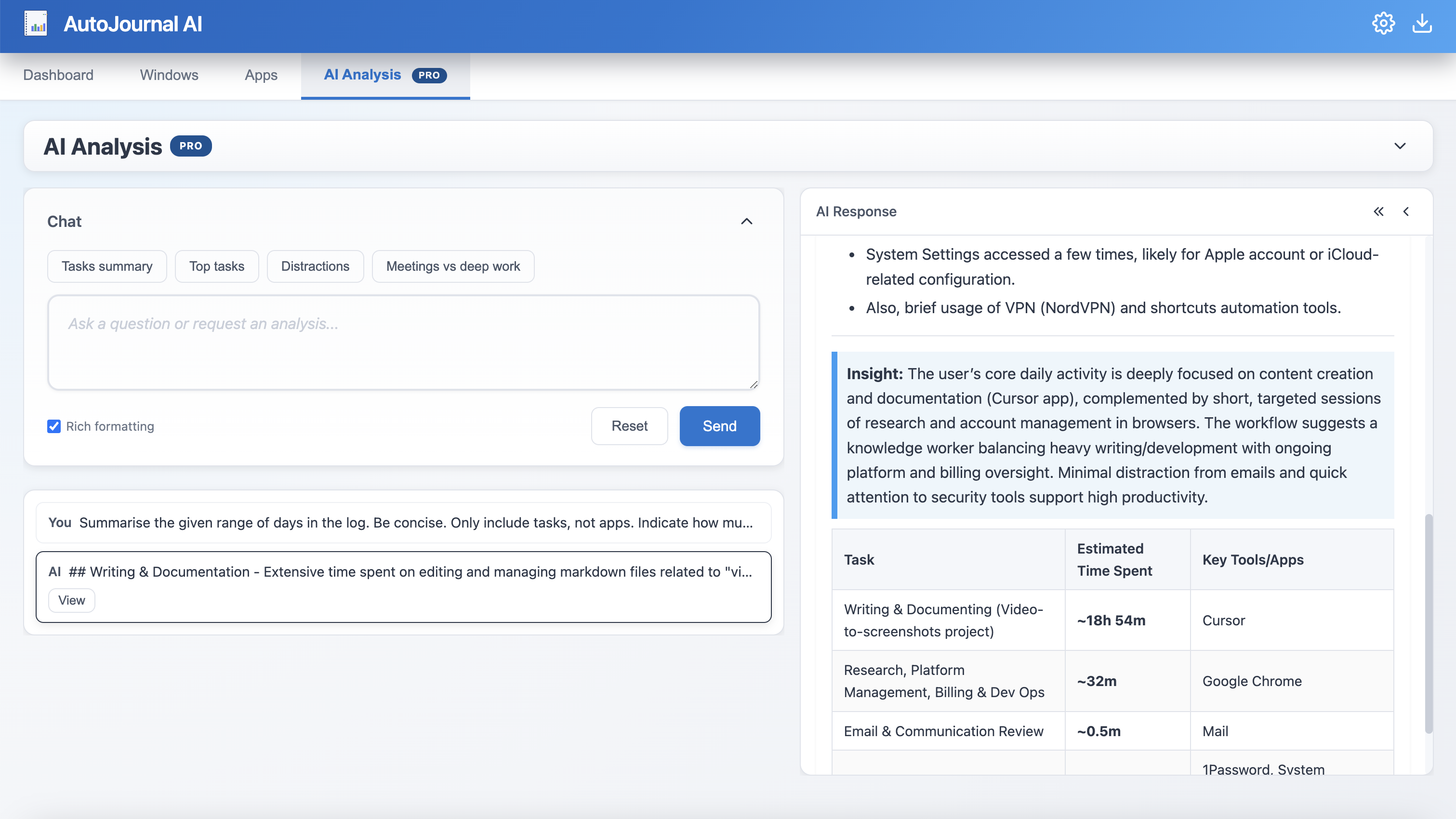The width and height of the screenshot is (1456, 819).
Task: Collapse the Chat panel with its chevron
Action: (747, 221)
